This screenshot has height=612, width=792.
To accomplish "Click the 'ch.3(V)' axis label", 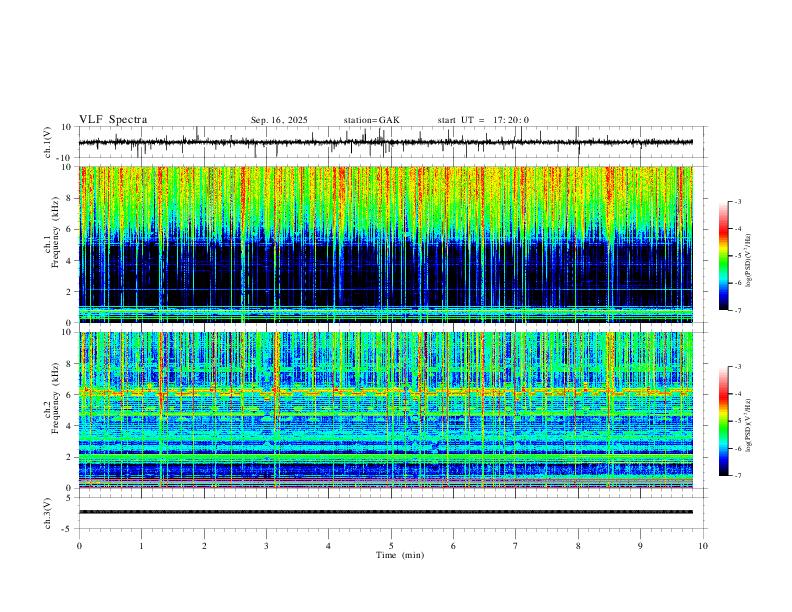I will point(48,513).
